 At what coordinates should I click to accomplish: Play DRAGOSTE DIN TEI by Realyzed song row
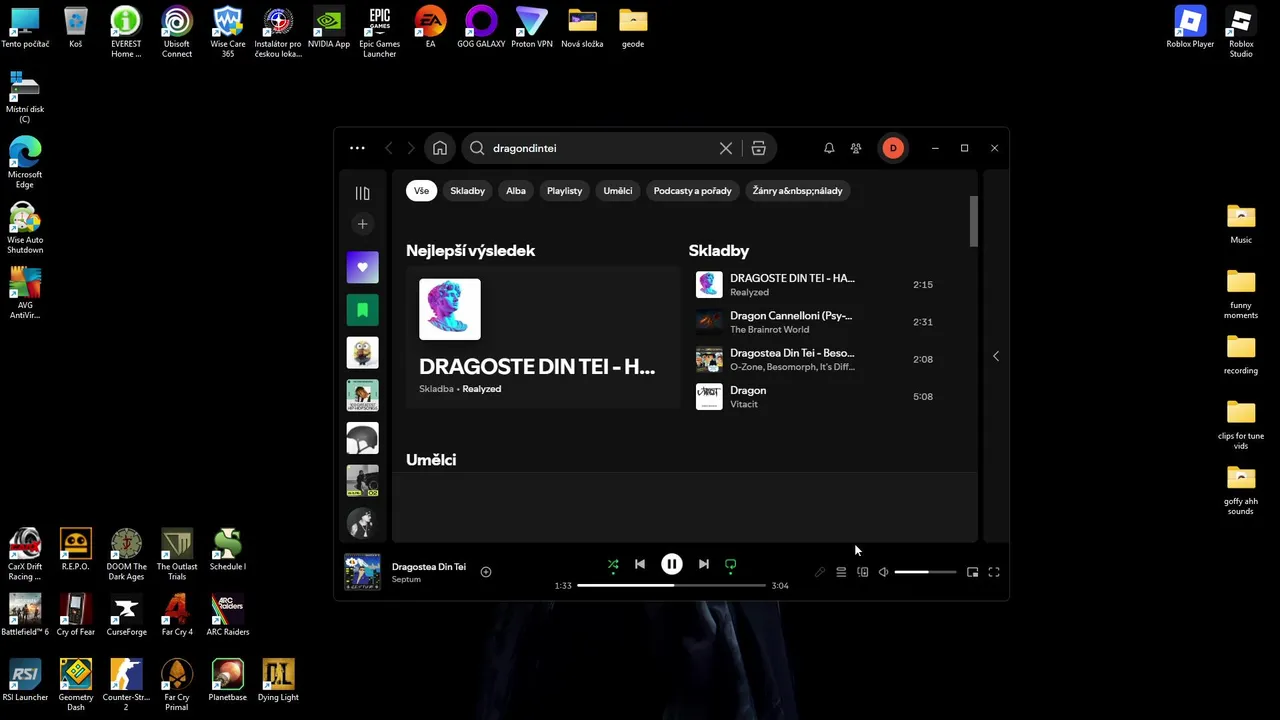(818, 284)
